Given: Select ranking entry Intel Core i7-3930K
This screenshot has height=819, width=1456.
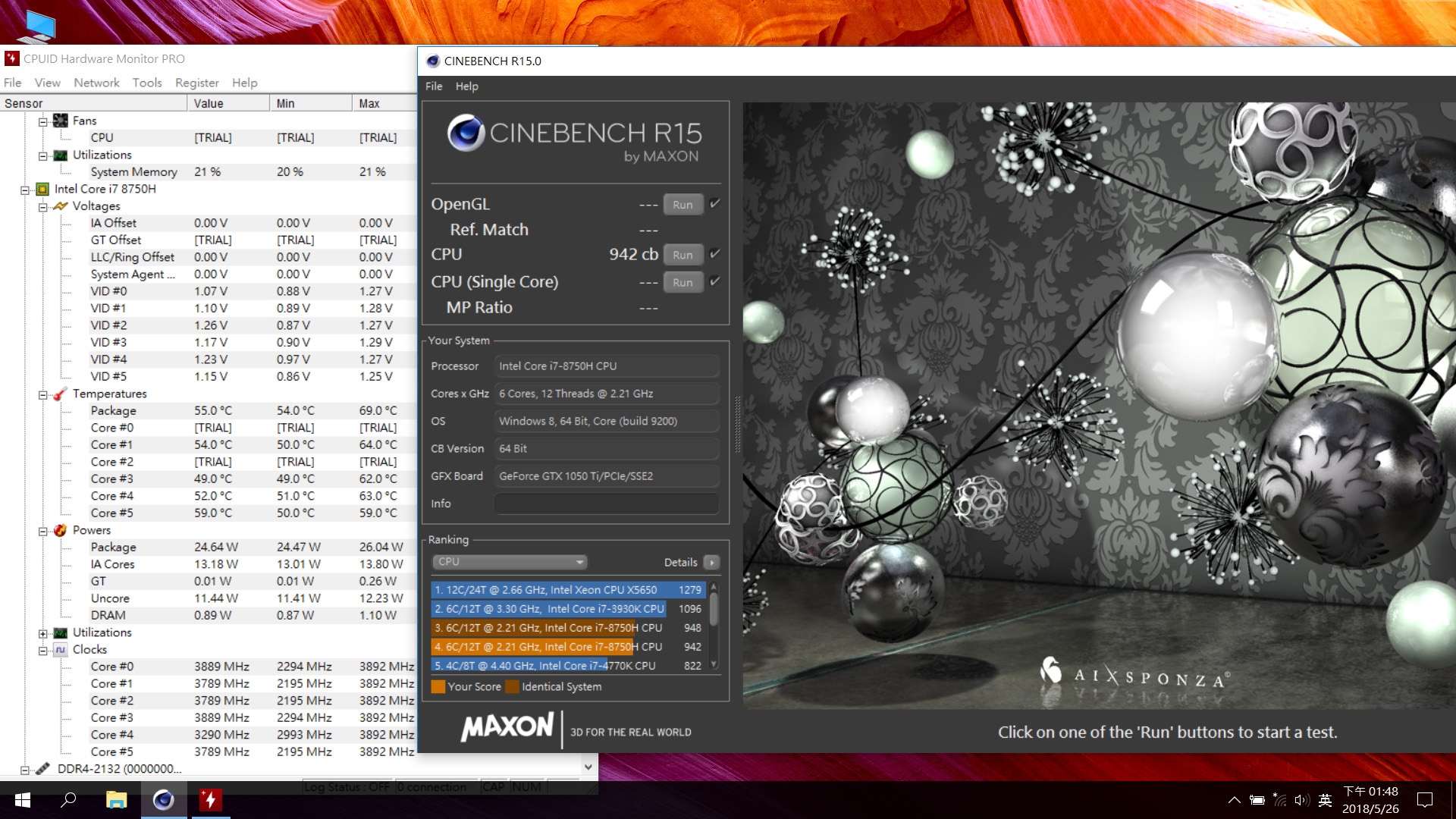Looking at the screenshot, I should (568, 608).
